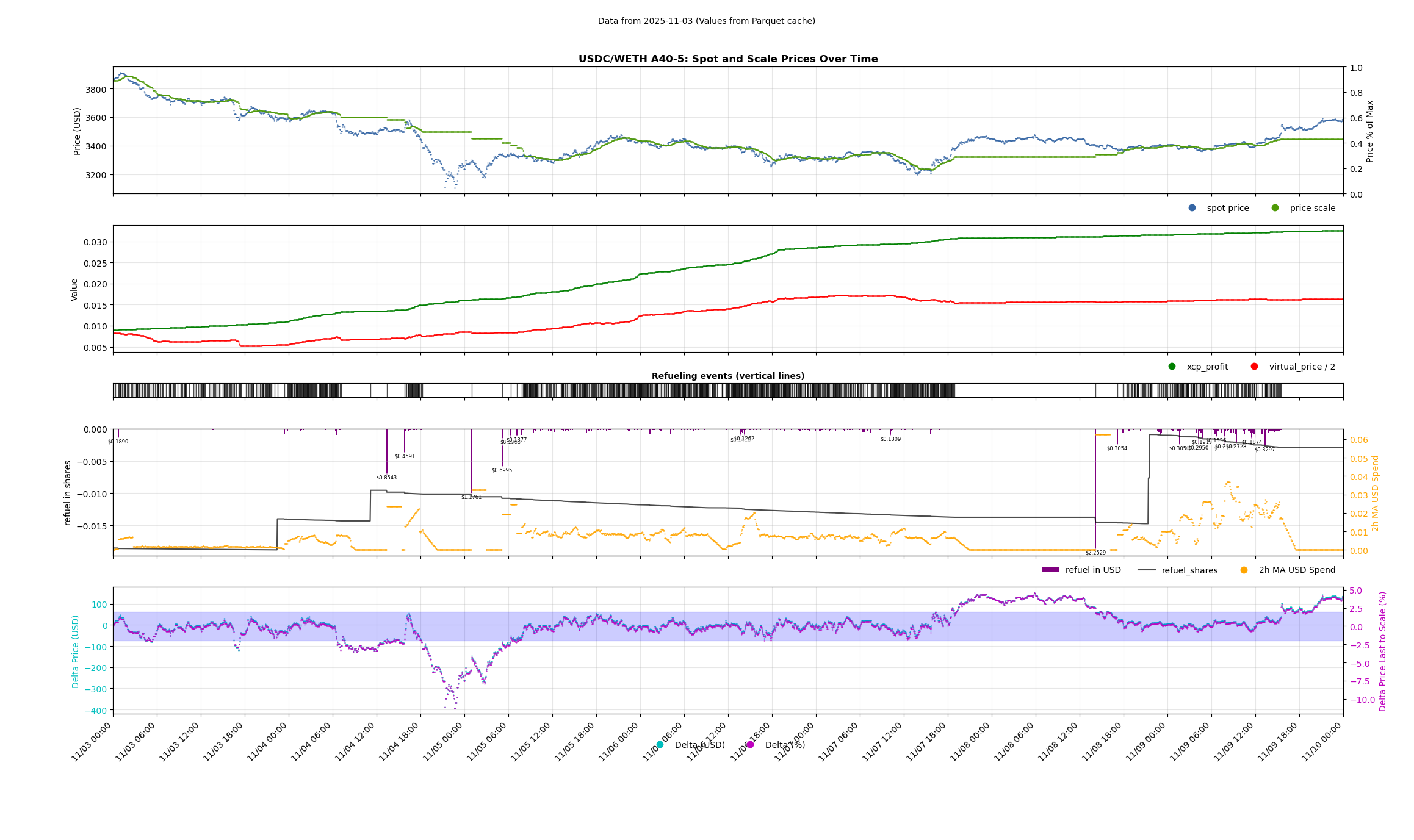Click the red virtual_price / 2 legend dot
This screenshot has width=1414, height=840.
pyautogui.click(x=1254, y=367)
